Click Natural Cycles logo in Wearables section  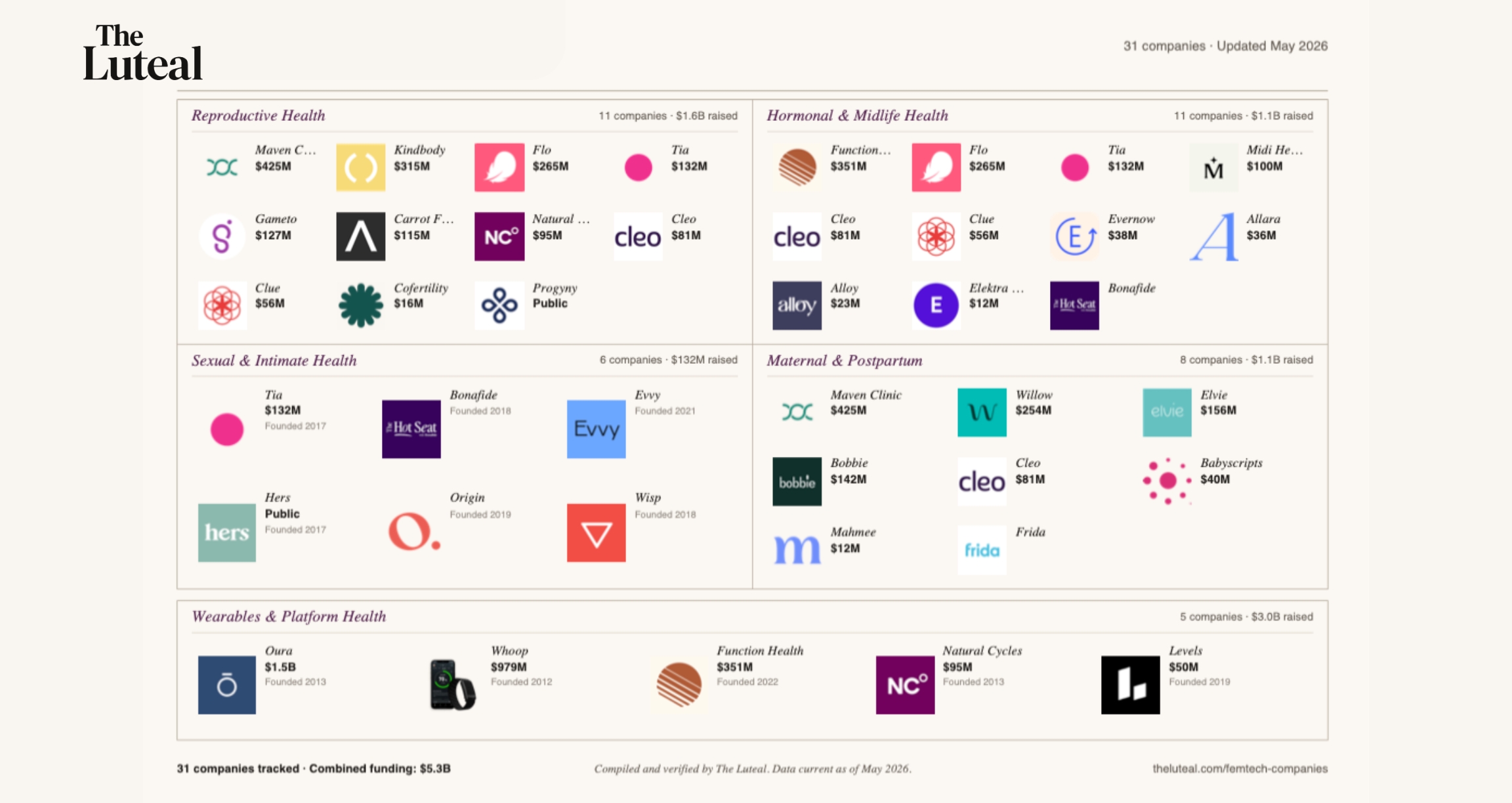tap(905, 685)
